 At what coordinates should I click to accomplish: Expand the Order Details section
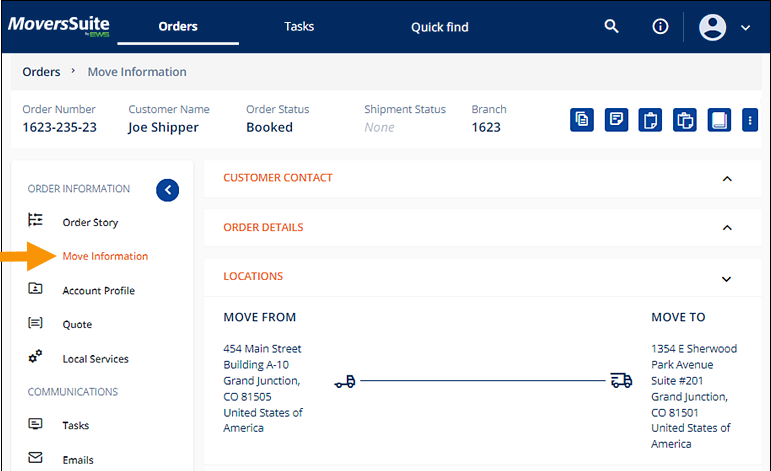(x=727, y=228)
